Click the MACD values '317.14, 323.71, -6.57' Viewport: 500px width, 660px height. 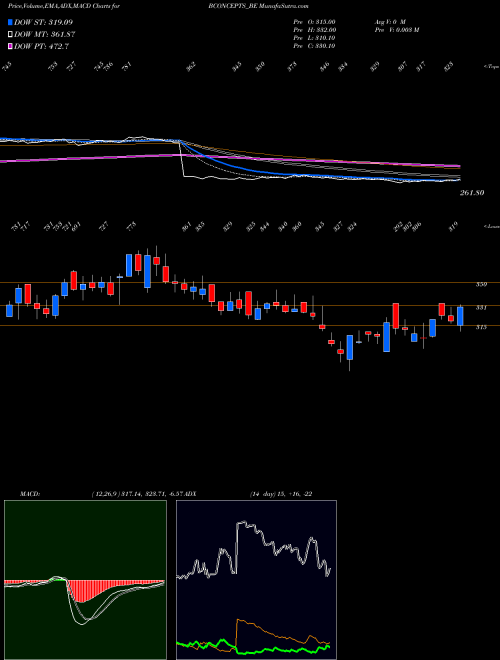[x=154, y=494]
